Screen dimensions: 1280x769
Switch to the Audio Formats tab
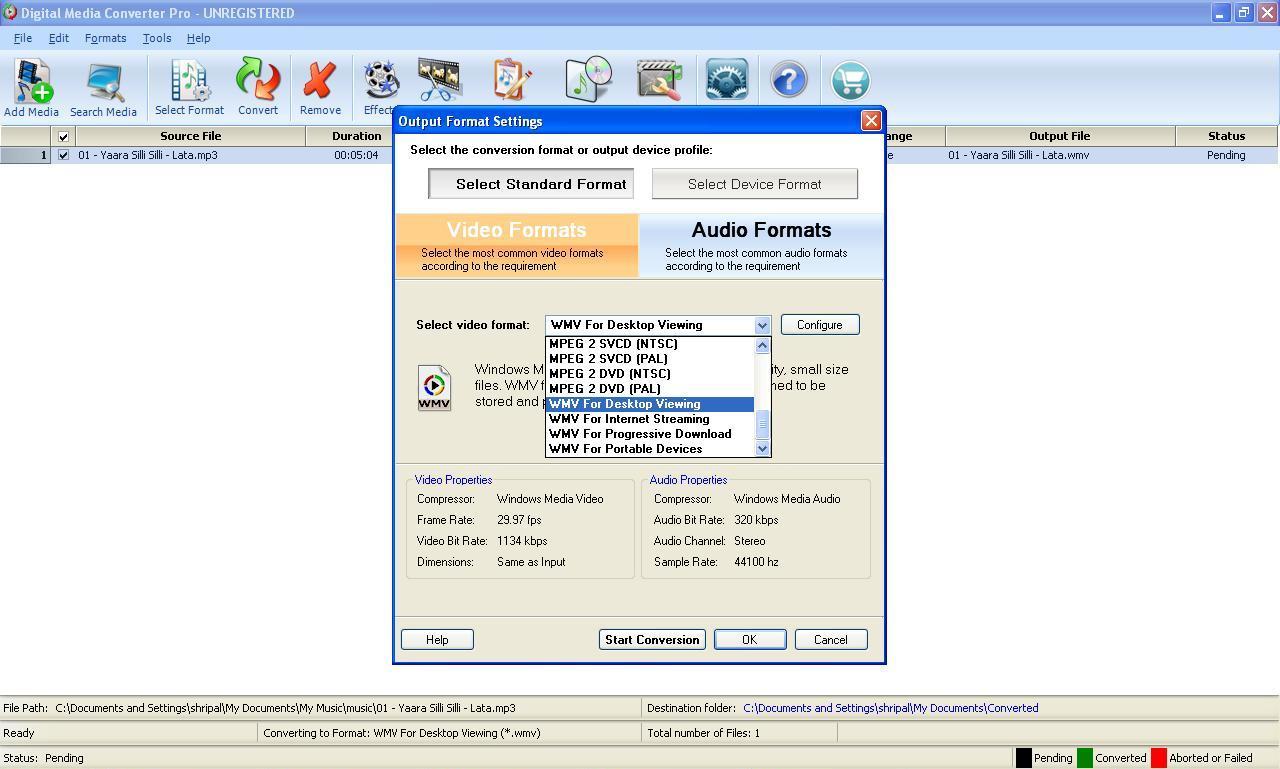click(761, 245)
